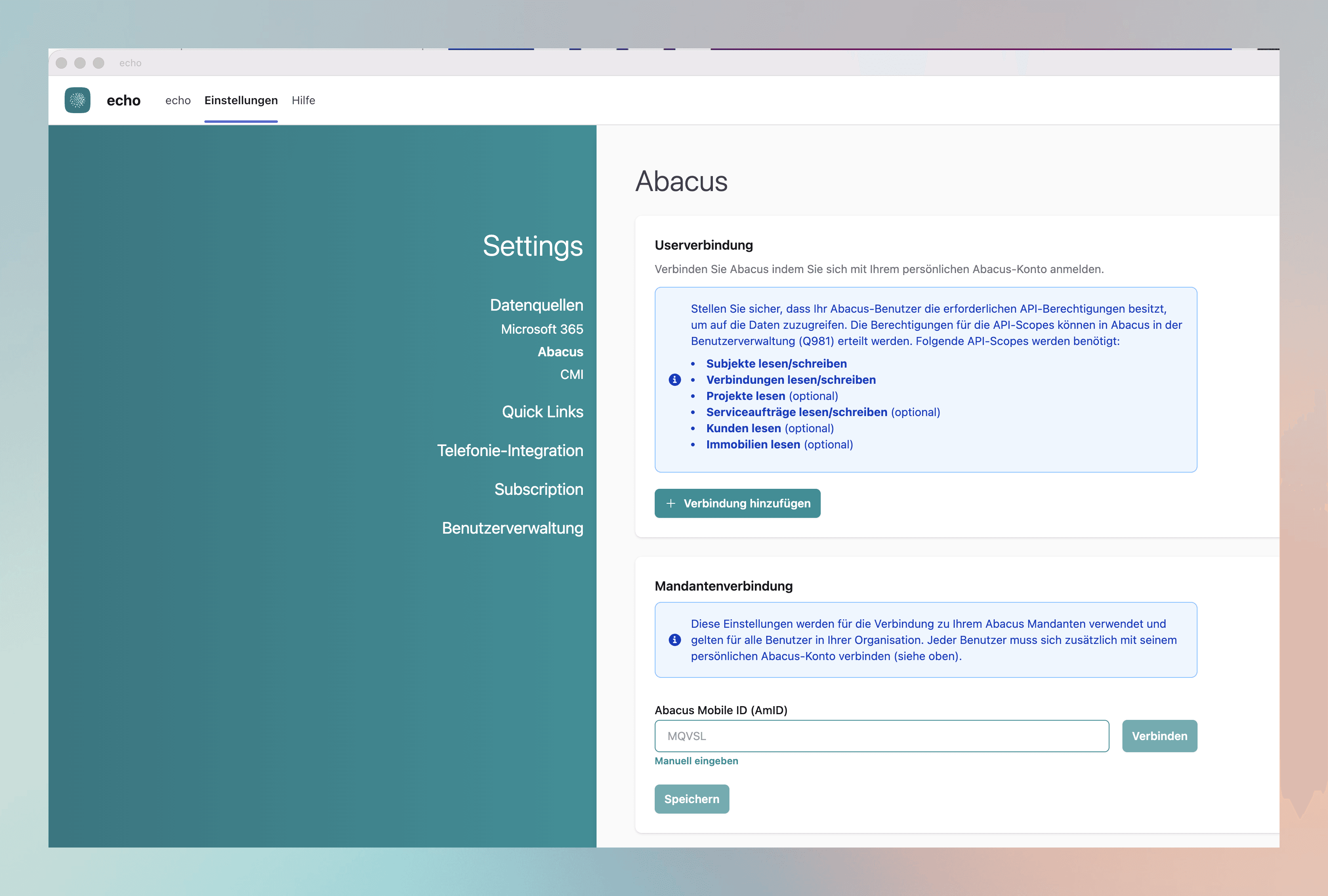
Task: Open Quick Links settings
Action: pyautogui.click(x=542, y=412)
